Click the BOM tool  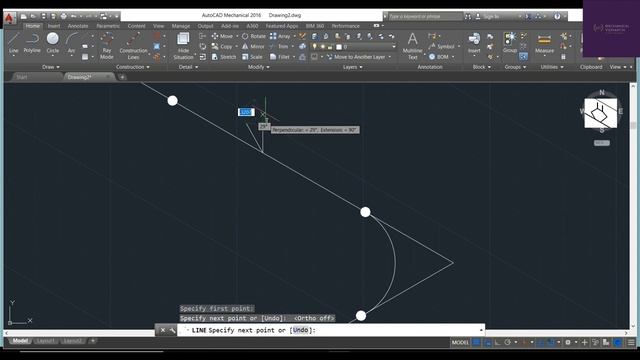pyautogui.click(x=439, y=57)
